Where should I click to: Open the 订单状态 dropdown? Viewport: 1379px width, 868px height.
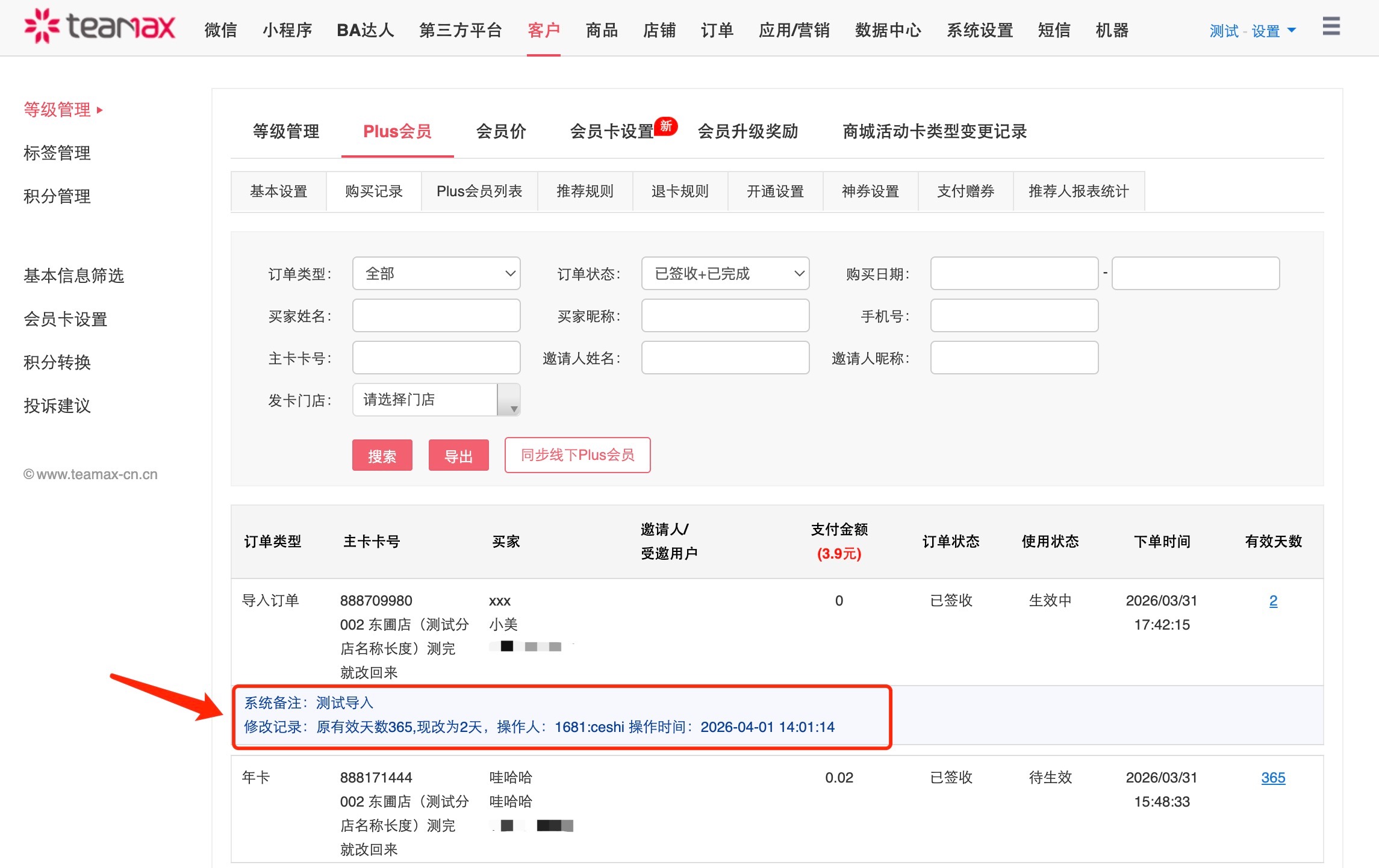pyautogui.click(x=725, y=274)
